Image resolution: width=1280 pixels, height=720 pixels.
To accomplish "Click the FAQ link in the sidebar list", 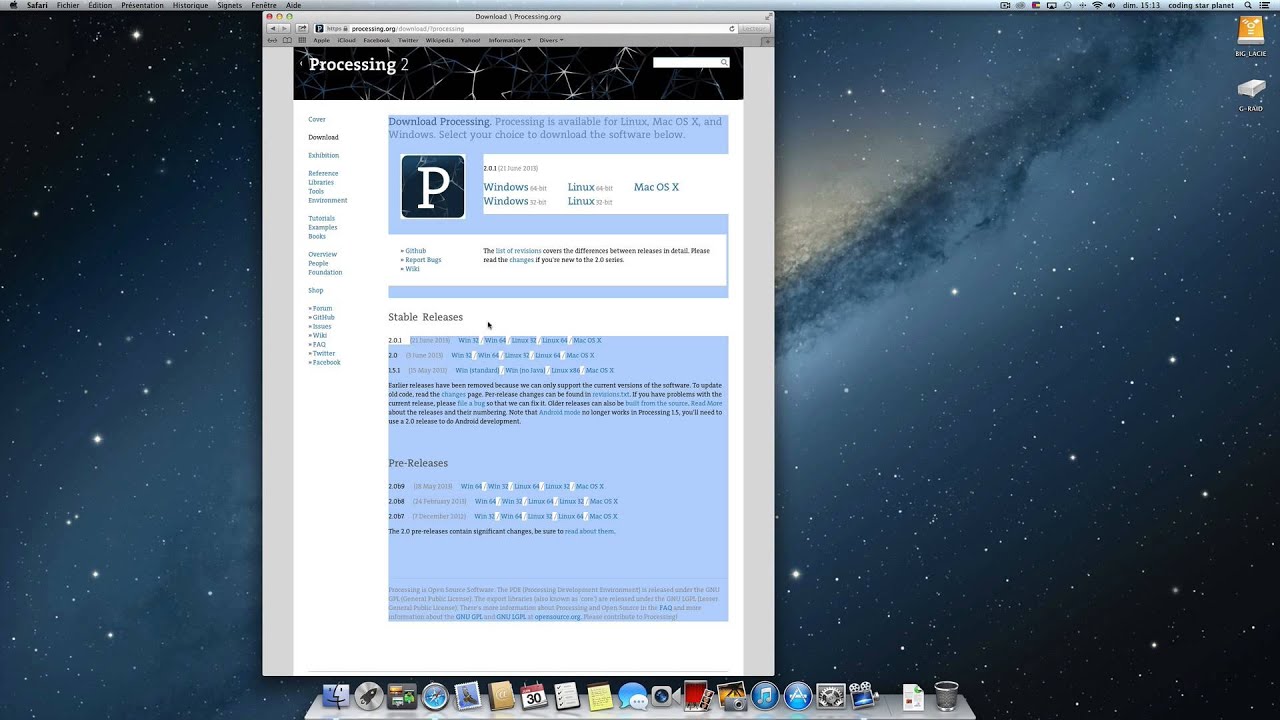I will pyautogui.click(x=319, y=344).
